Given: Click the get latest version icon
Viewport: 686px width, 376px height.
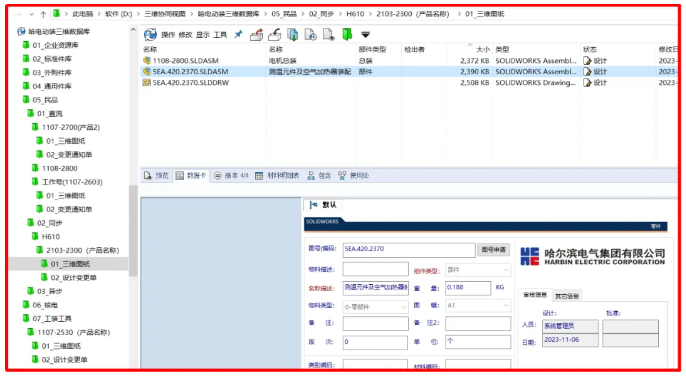Looking at the screenshot, I should click(x=293, y=34).
